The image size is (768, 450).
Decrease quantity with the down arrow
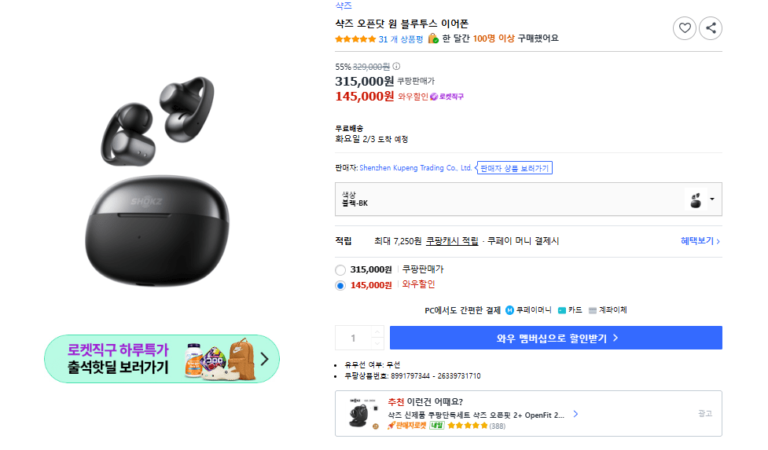tap(376, 344)
